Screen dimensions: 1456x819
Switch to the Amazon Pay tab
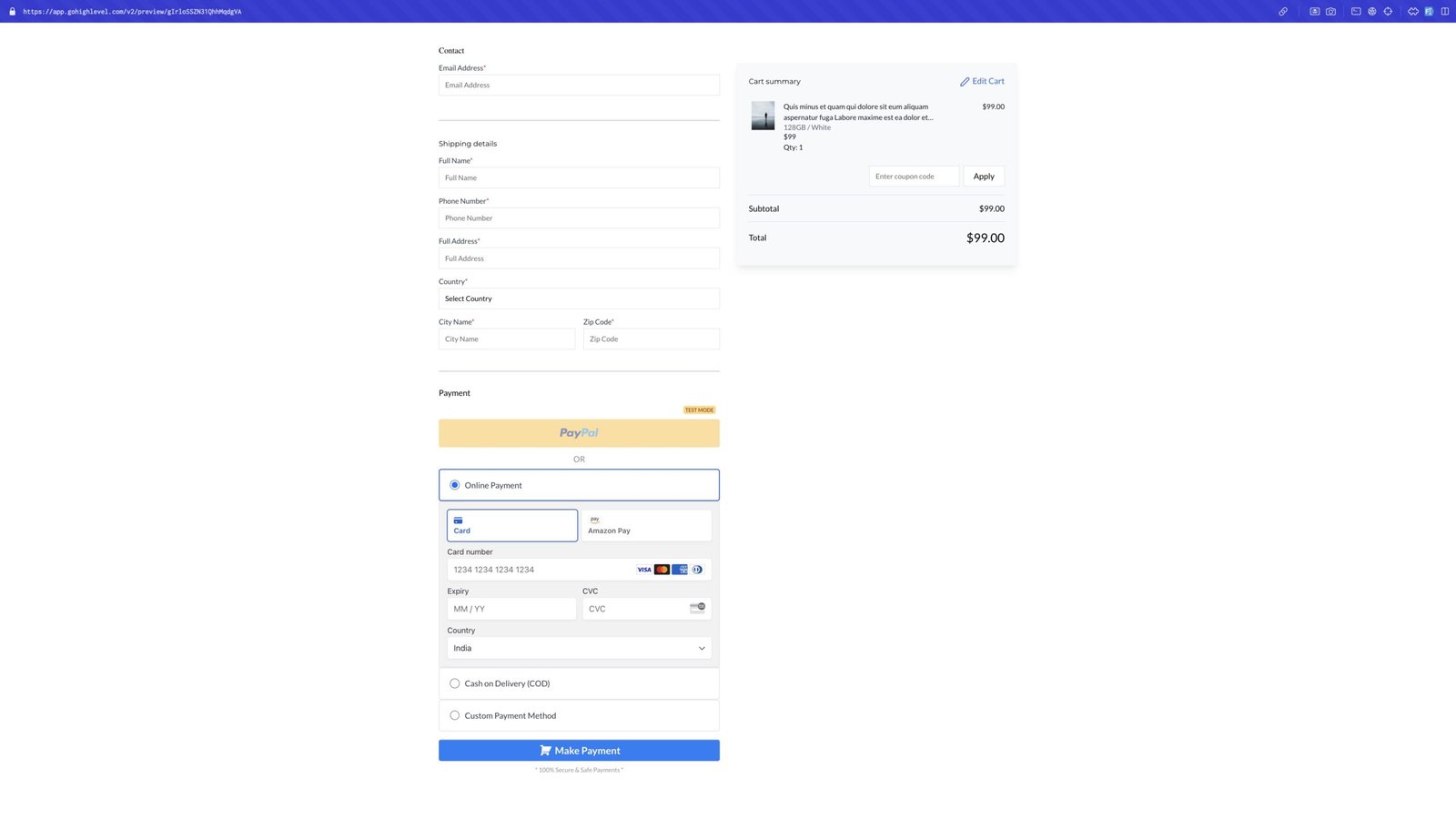pos(646,525)
